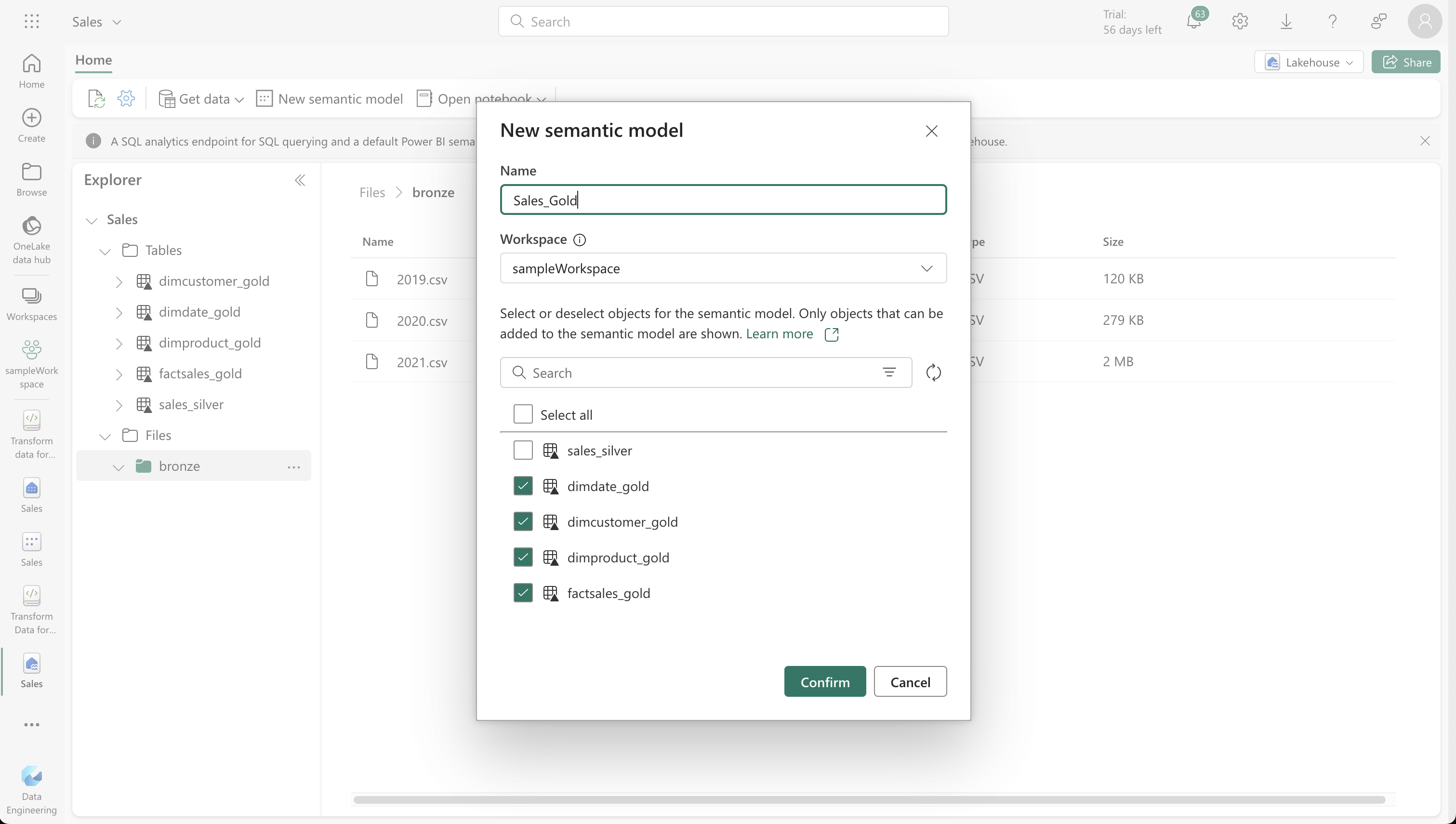This screenshot has width=1456, height=824.
Task: Collapse the Tables folder
Action: (105, 251)
